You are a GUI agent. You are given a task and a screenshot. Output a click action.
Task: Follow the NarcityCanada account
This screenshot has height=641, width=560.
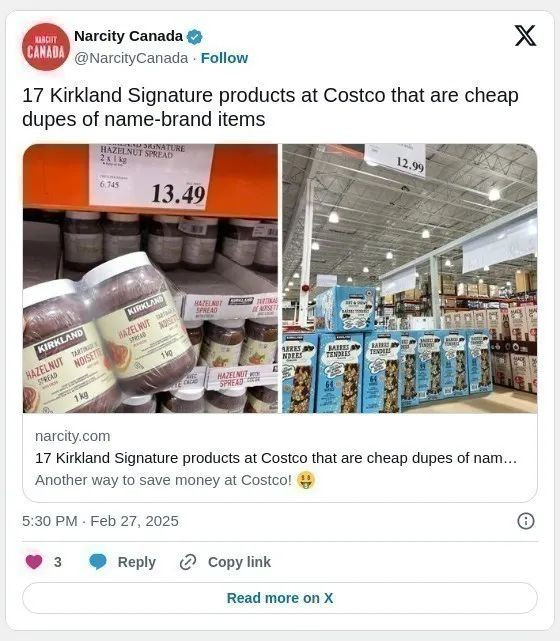224,58
